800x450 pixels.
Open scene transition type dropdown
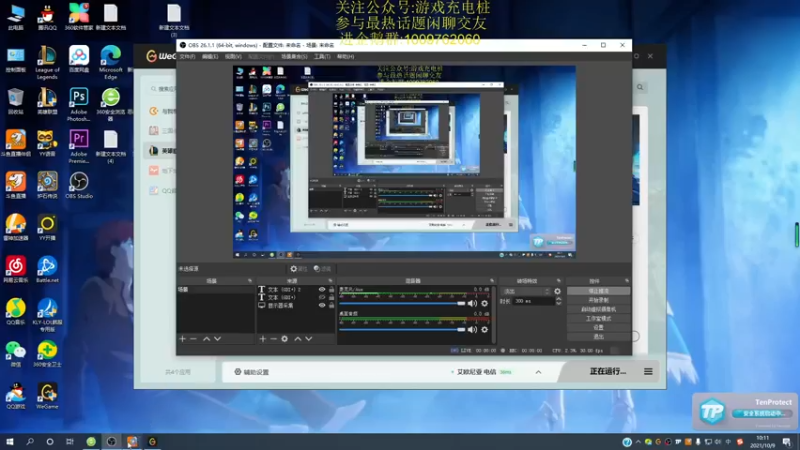point(526,291)
